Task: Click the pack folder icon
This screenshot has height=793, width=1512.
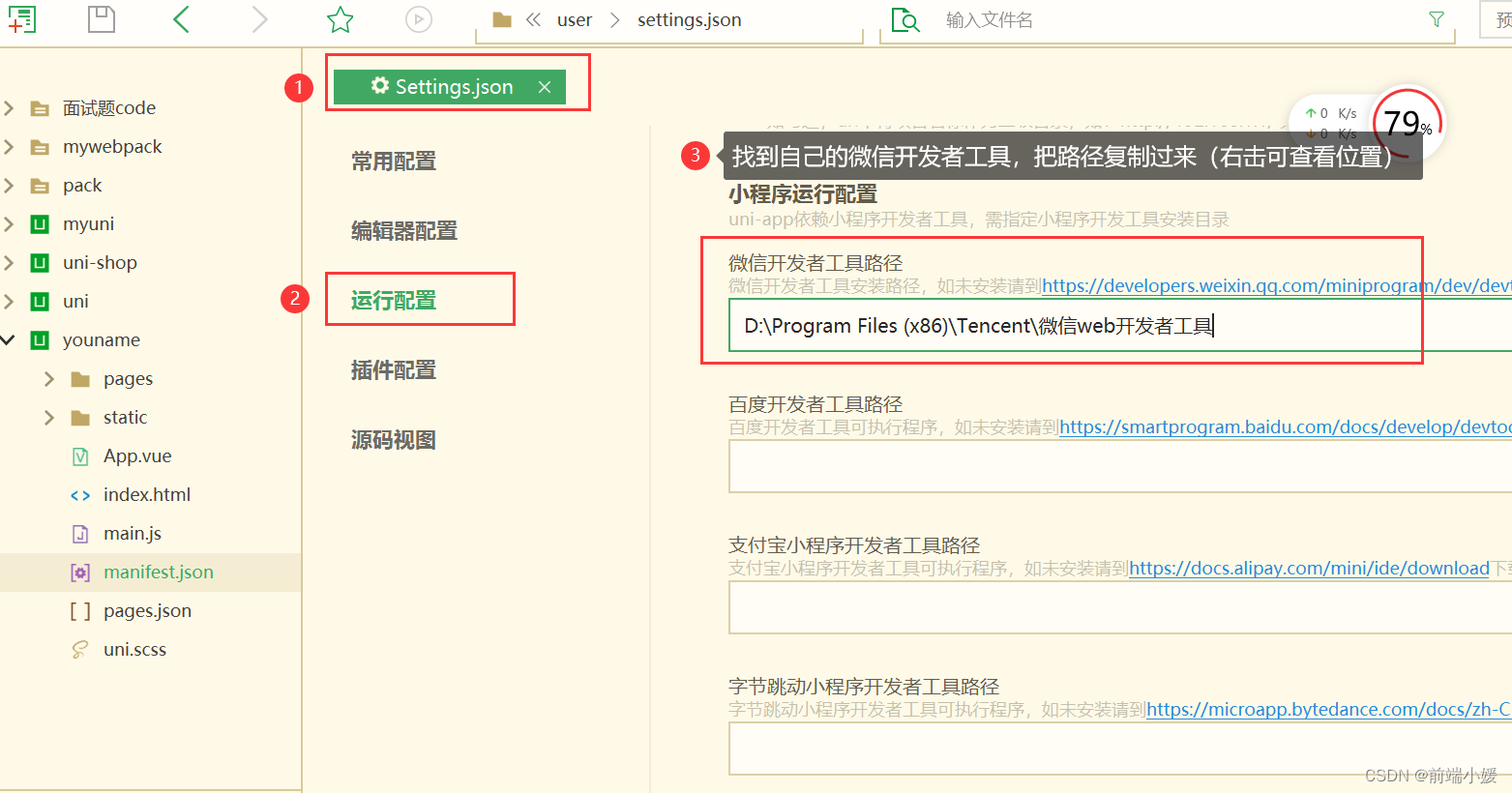Action: pyautogui.click(x=40, y=186)
